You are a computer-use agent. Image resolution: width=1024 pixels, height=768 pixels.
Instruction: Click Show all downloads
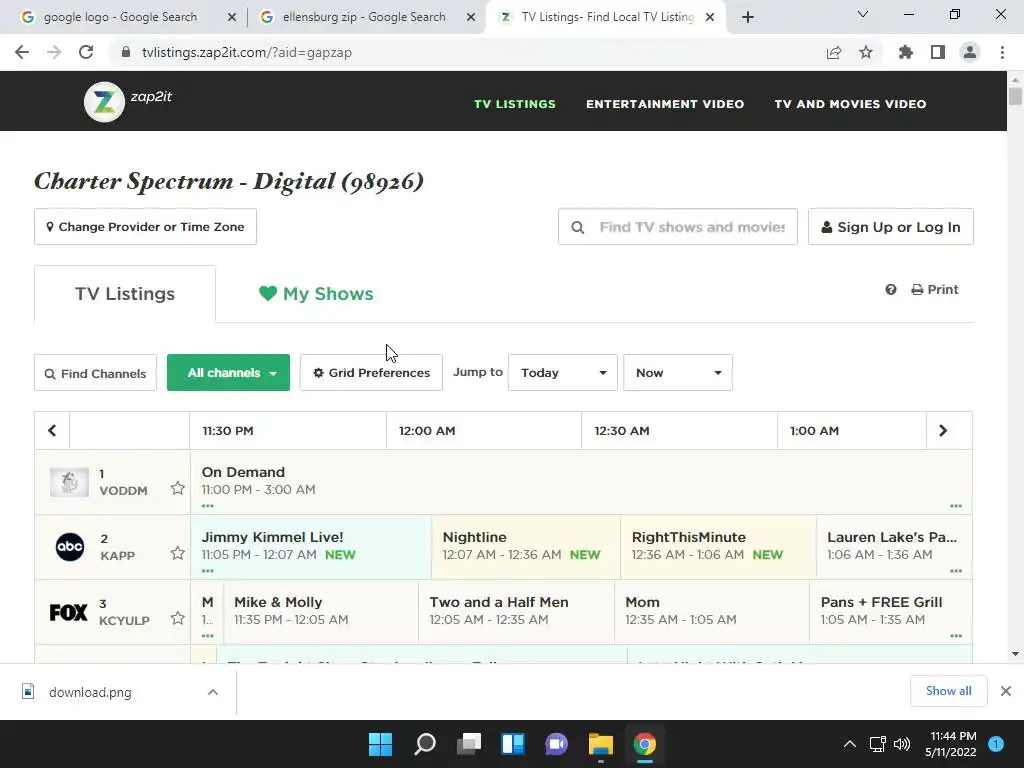pos(948,691)
